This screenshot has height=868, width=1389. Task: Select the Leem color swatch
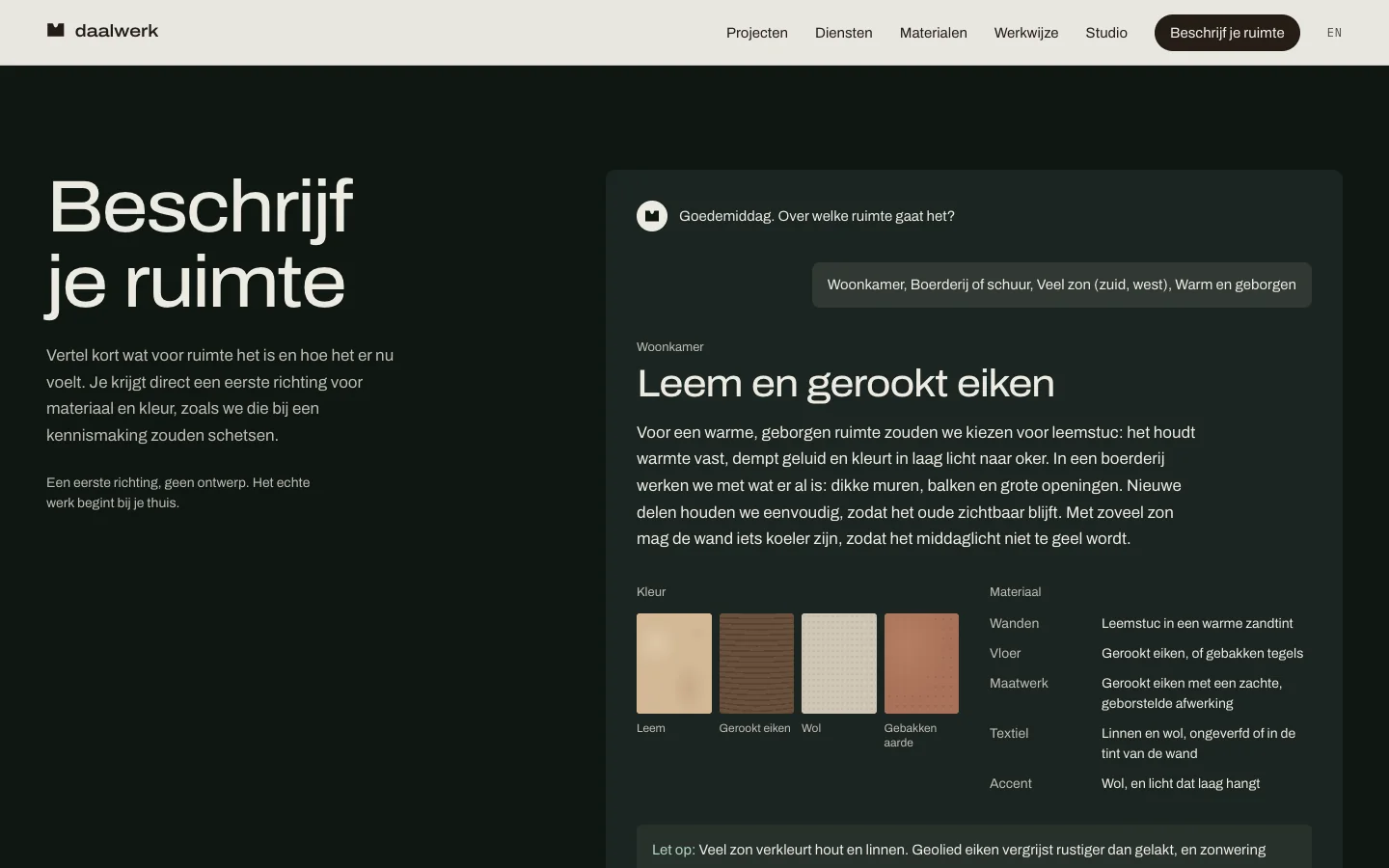tap(674, 664)
